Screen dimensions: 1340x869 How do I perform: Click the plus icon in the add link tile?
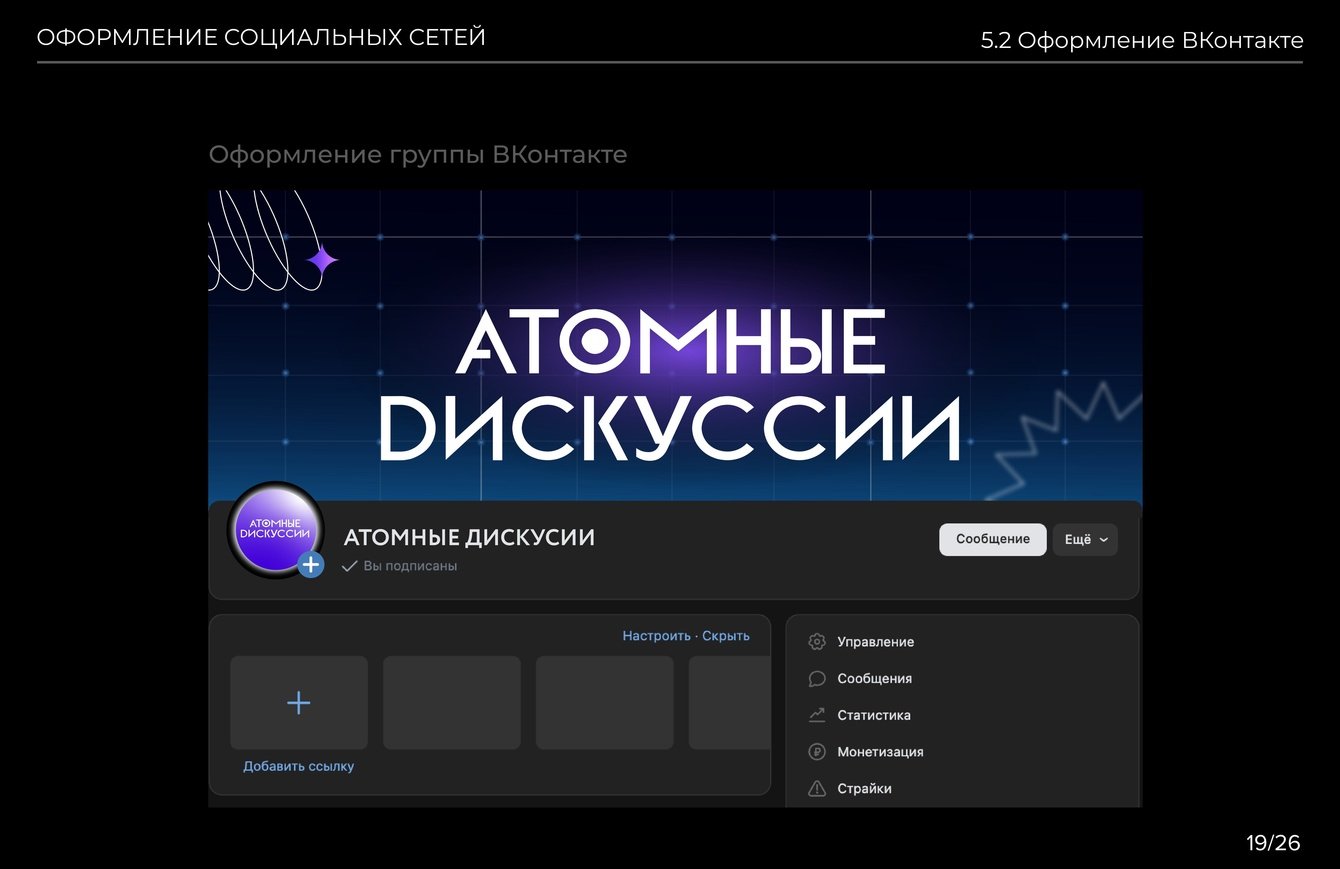point(299,703)
